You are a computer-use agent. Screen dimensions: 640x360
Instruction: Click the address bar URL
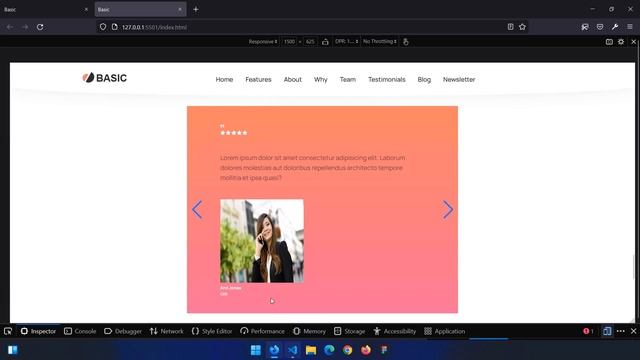154,27
